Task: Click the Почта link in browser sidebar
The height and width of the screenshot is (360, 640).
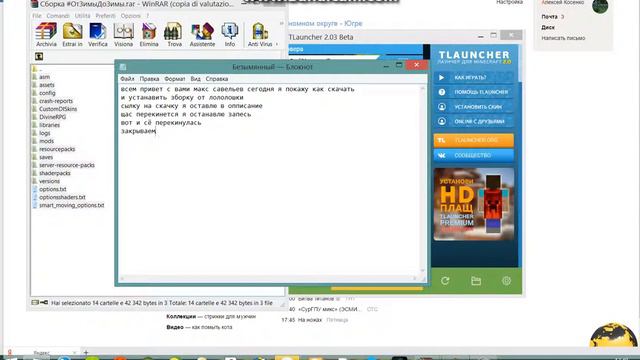Action: tap(549, 17)
